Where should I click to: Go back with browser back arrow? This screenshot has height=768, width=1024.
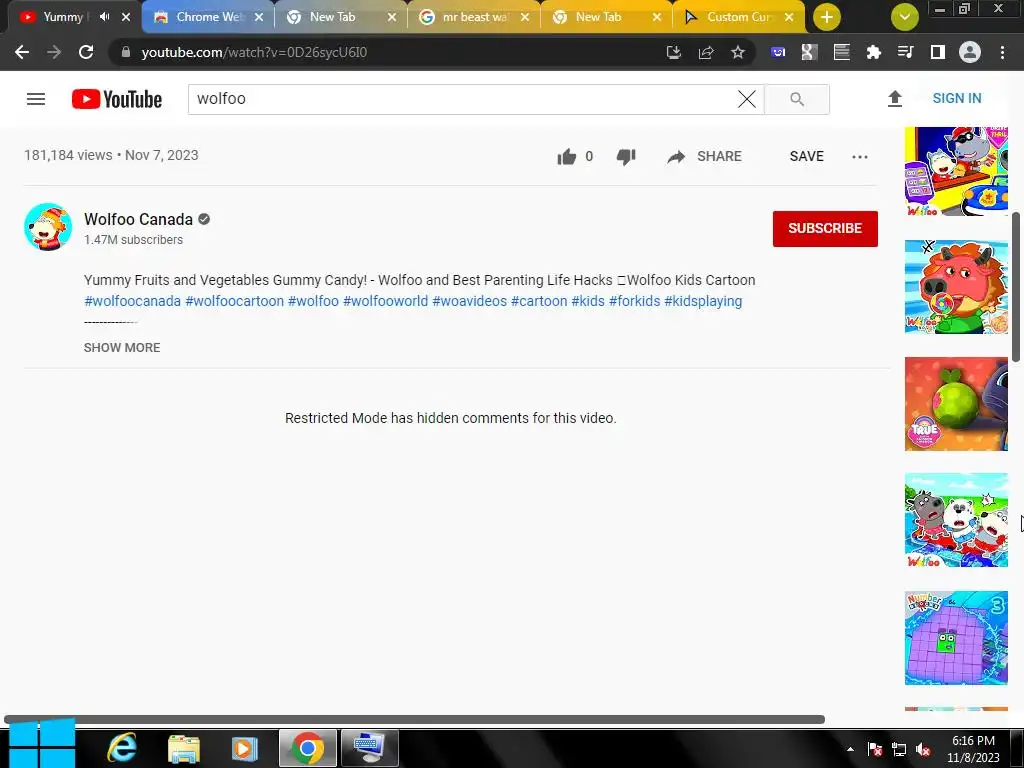[22, 52]
